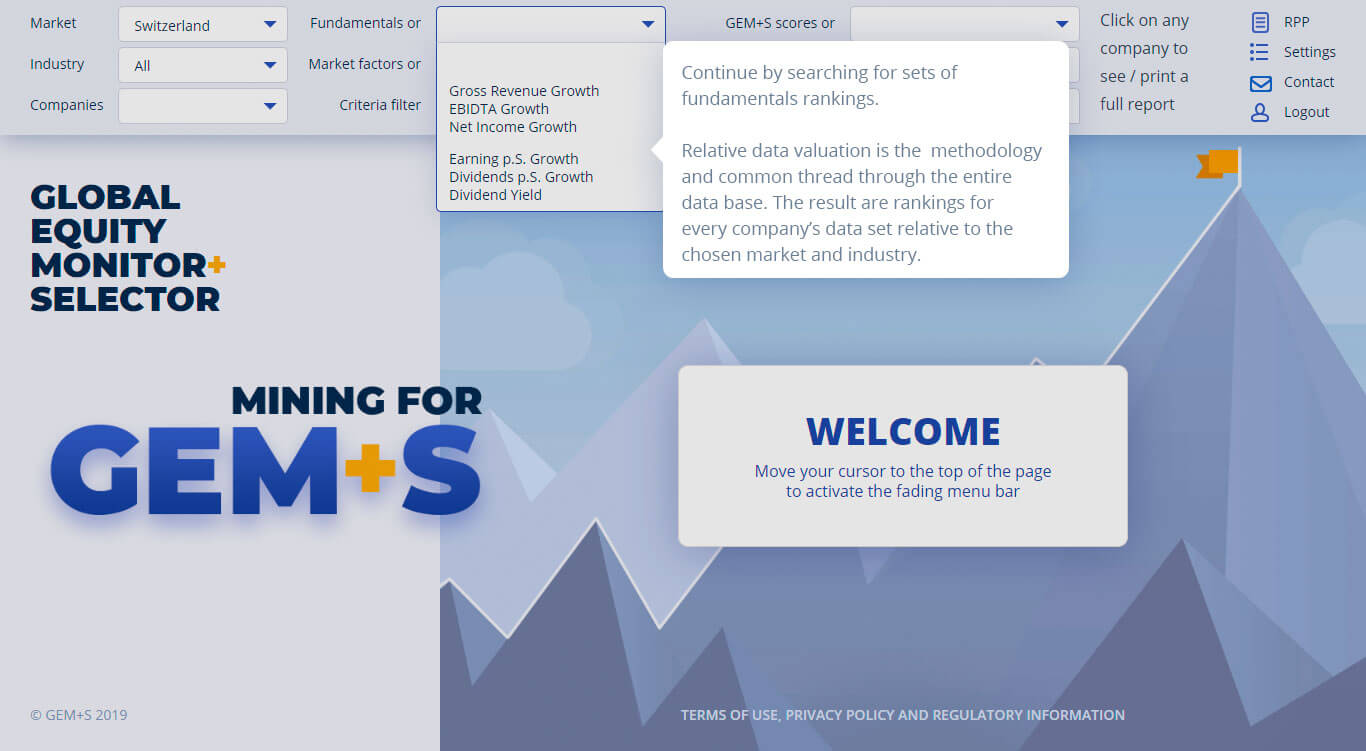The height and width of the screenshot is (751, 1366).
Task: Select Gross Revenue Growth option
Action: 524,91
